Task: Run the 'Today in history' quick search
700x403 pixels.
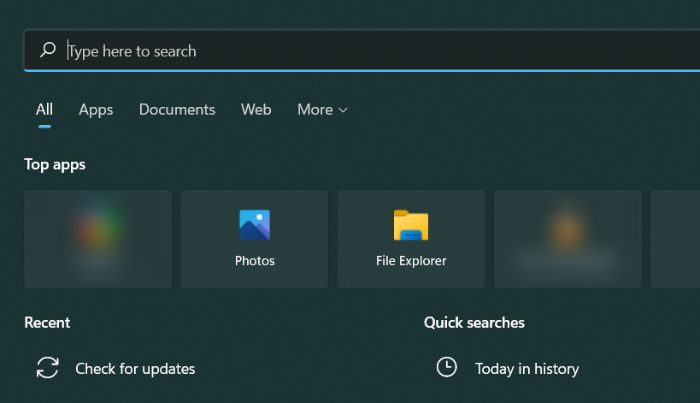Action: tap(527, 369)
